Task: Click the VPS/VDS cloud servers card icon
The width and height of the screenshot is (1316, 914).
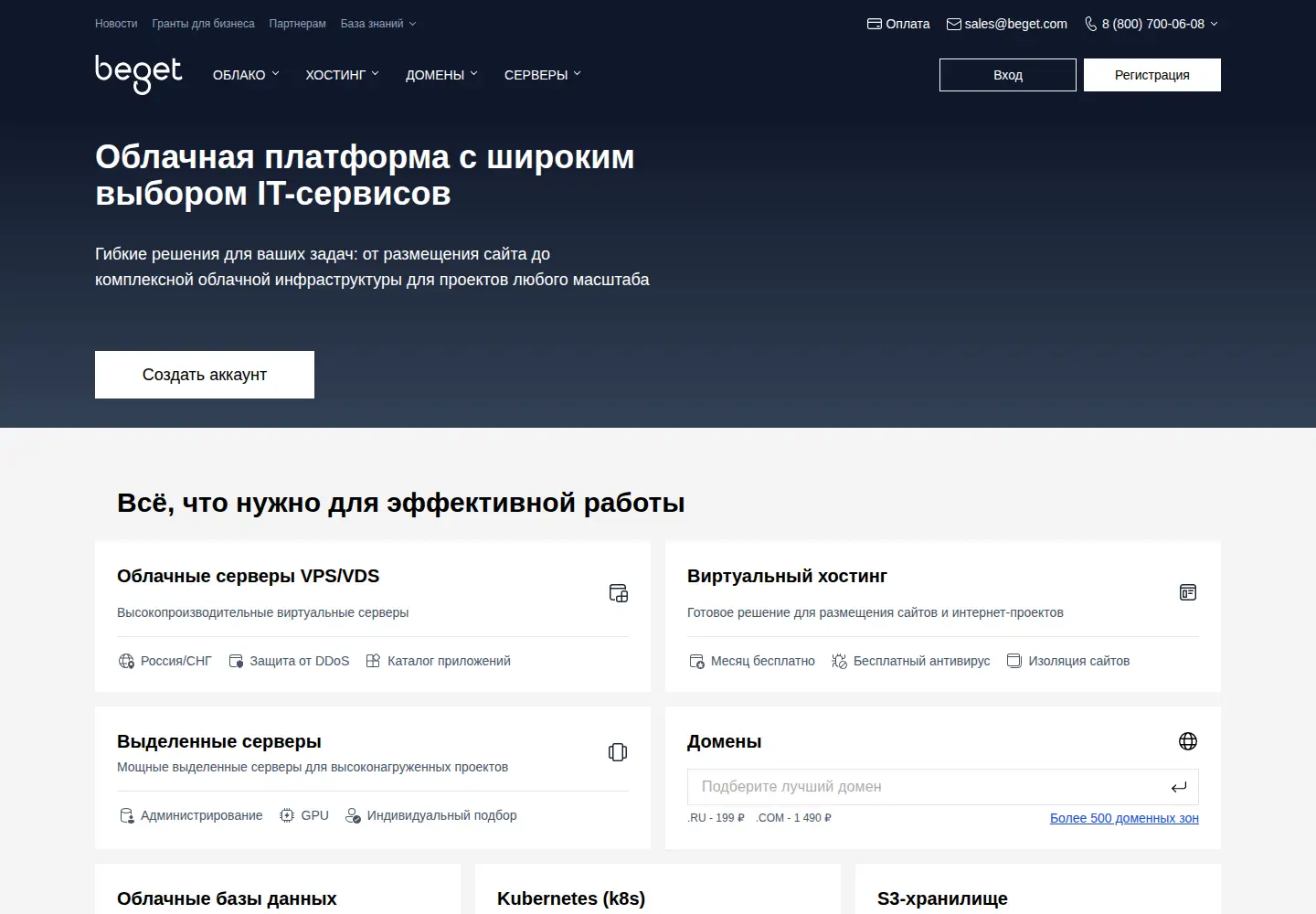Action: pyautogui.click(x=619, y=593)
